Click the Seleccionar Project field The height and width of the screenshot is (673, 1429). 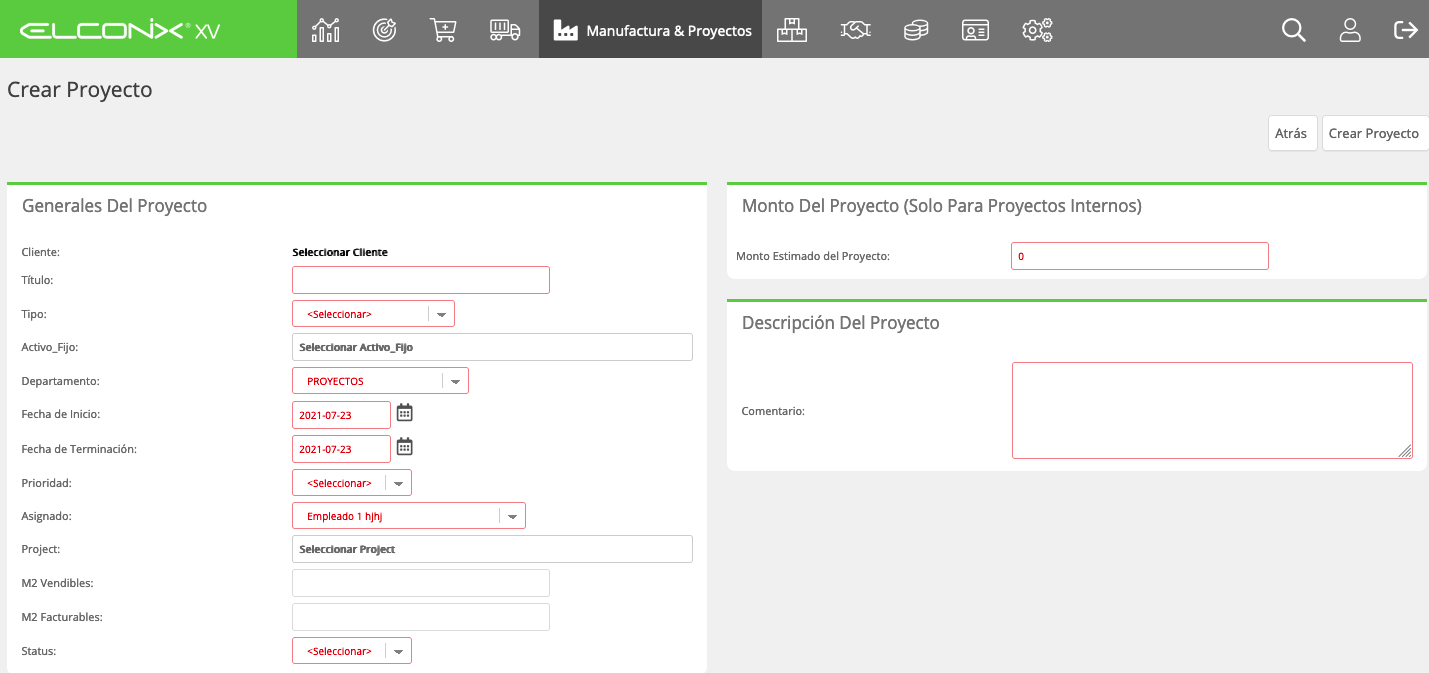coord(492,549)
